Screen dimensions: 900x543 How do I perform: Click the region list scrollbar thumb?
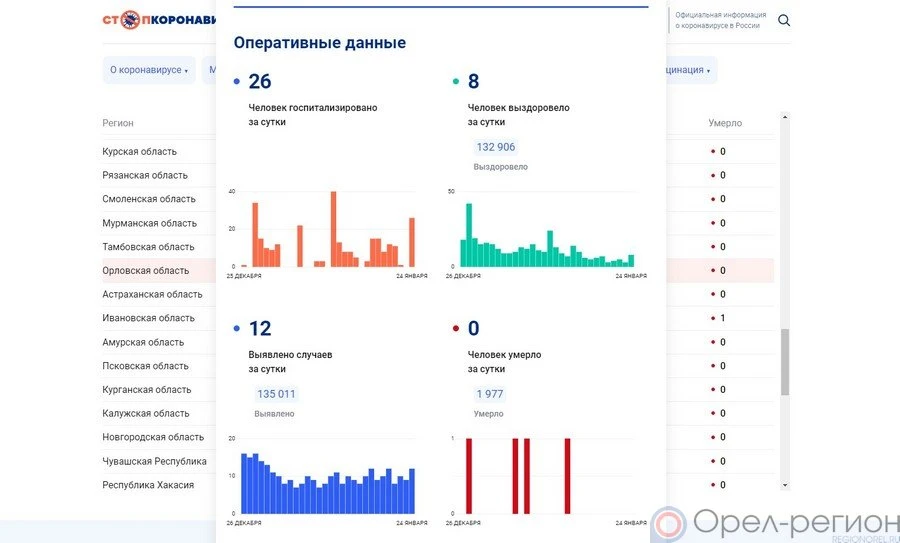pyautogui.click(x=784, y=362)
